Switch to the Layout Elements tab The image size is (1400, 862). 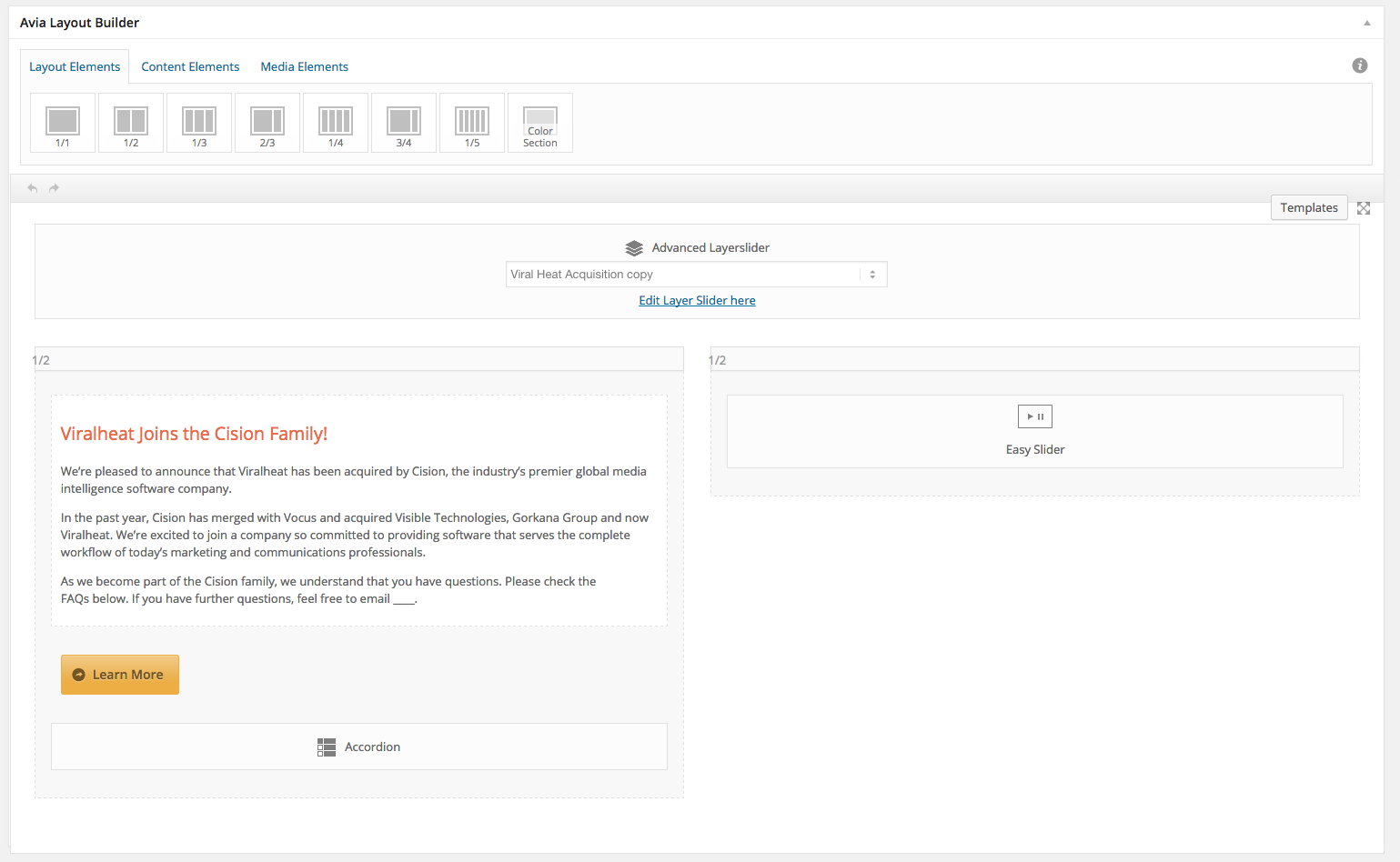tap(75, 66)
